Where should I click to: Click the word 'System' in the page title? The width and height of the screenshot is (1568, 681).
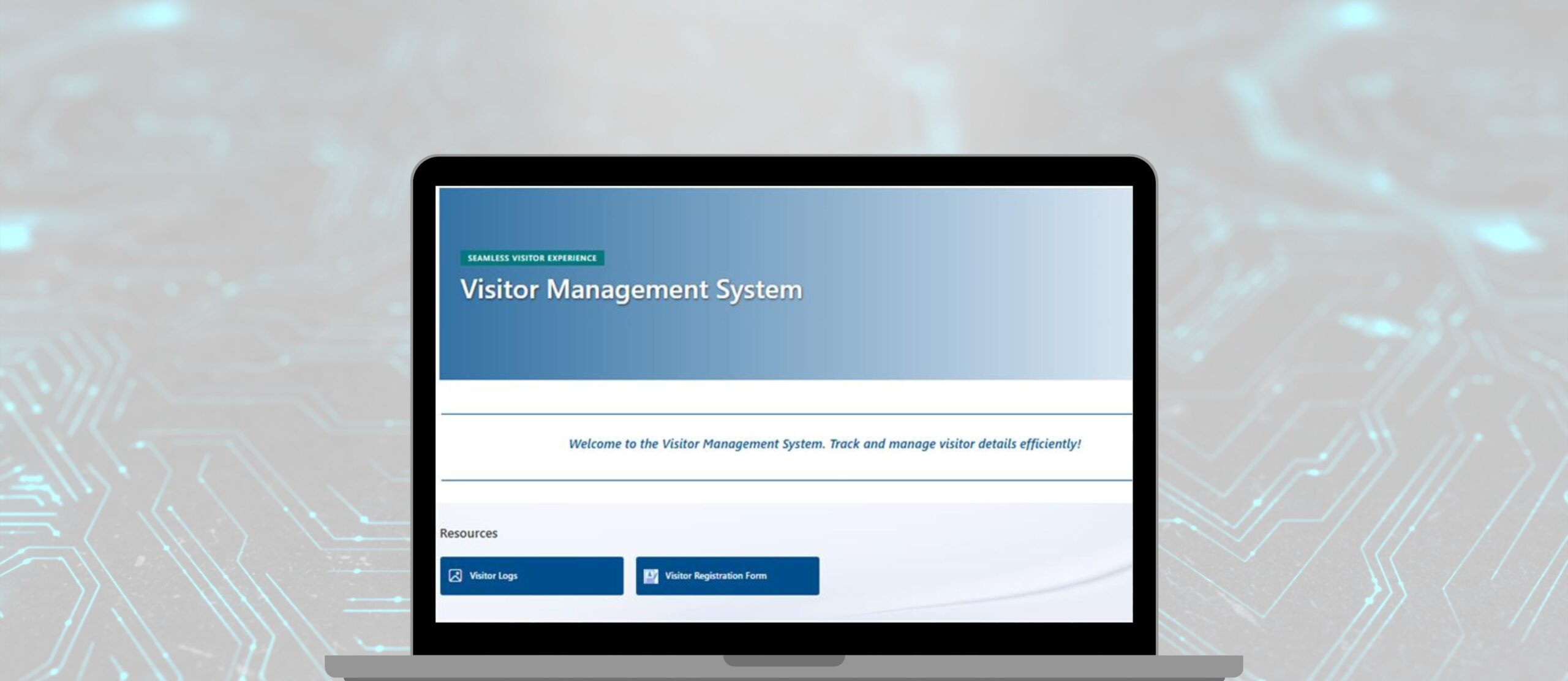click(x=759, y=290)
